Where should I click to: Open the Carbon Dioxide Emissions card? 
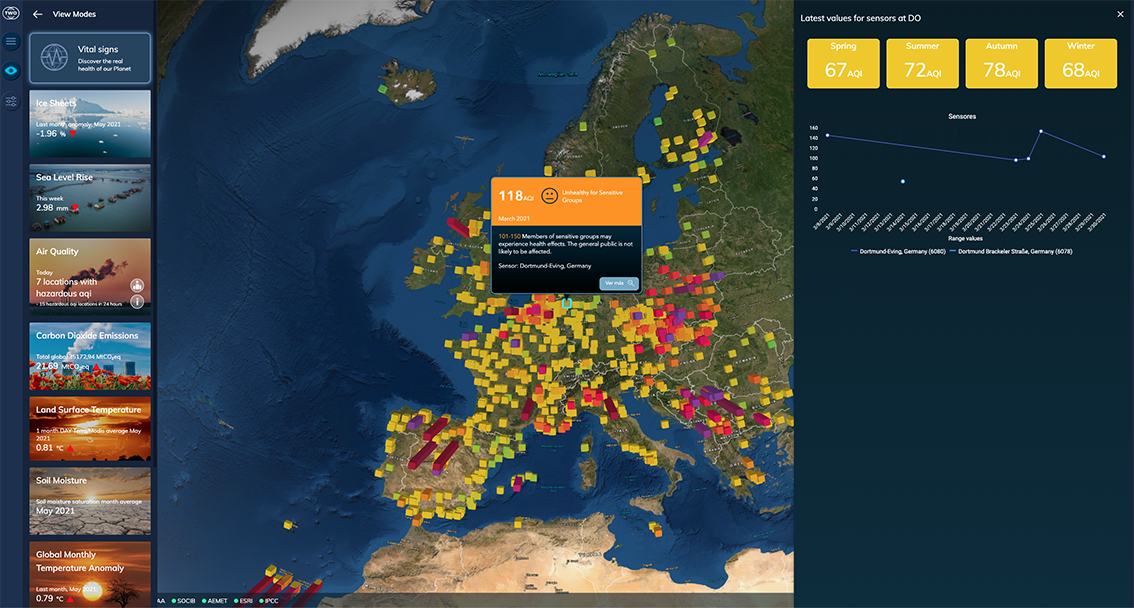pos(90,356)
